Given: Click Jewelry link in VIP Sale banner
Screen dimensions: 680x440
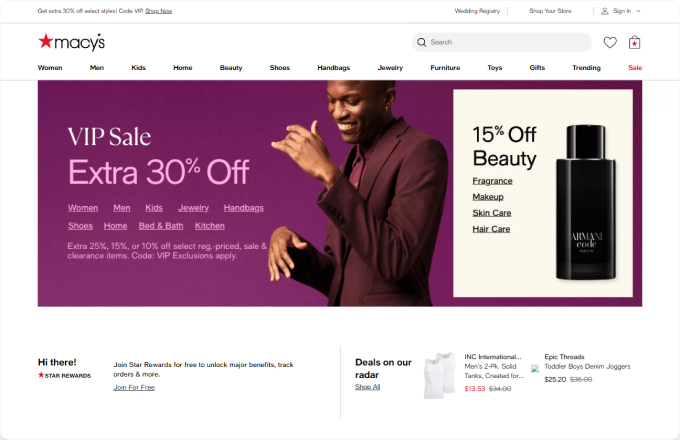Looking at the screenshot, I should 193,208.
